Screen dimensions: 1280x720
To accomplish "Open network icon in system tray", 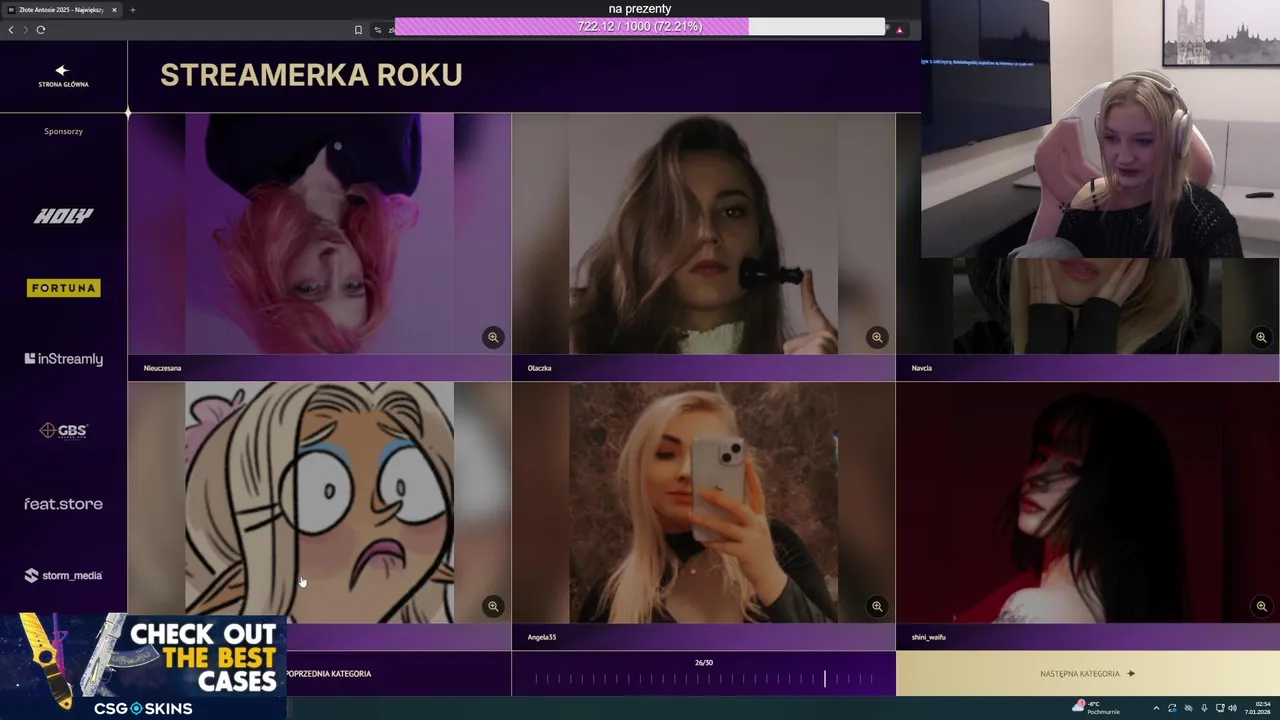I will coord(1219,708).
